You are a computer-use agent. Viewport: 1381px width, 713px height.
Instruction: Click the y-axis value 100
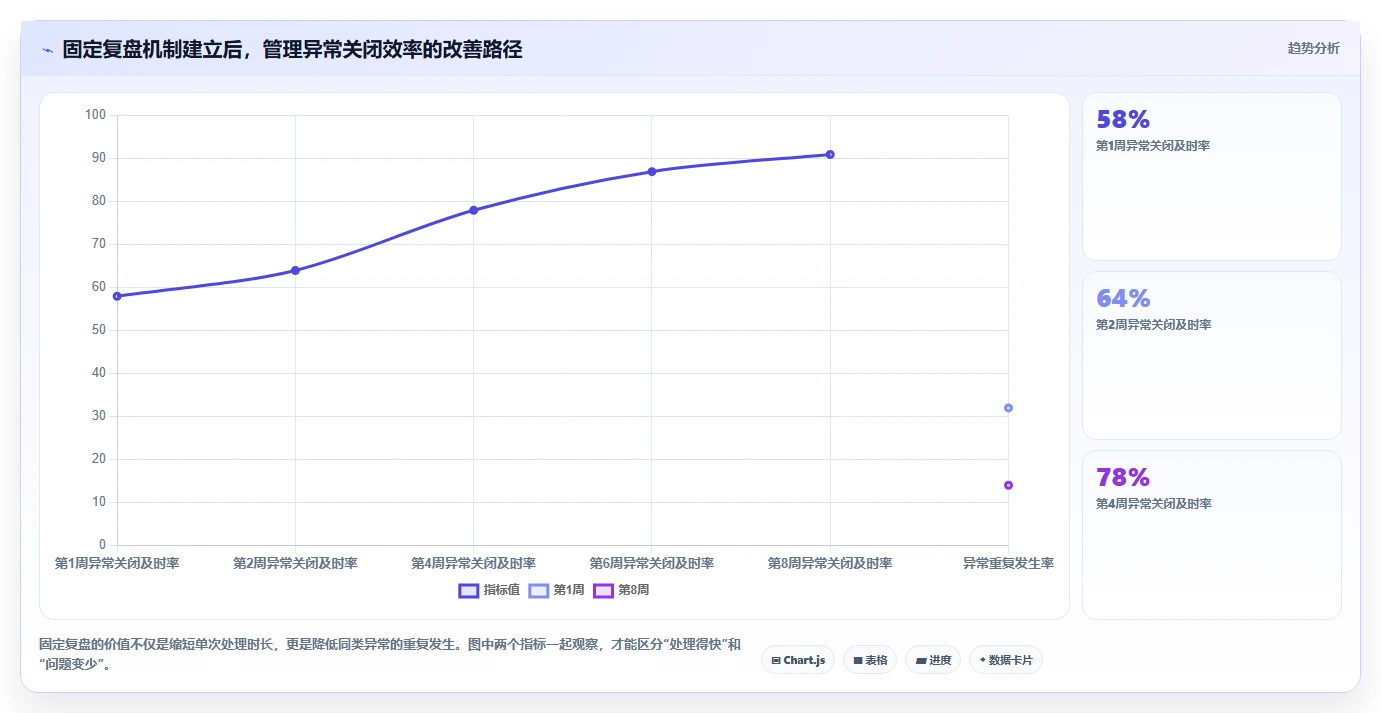pos(95,115)
